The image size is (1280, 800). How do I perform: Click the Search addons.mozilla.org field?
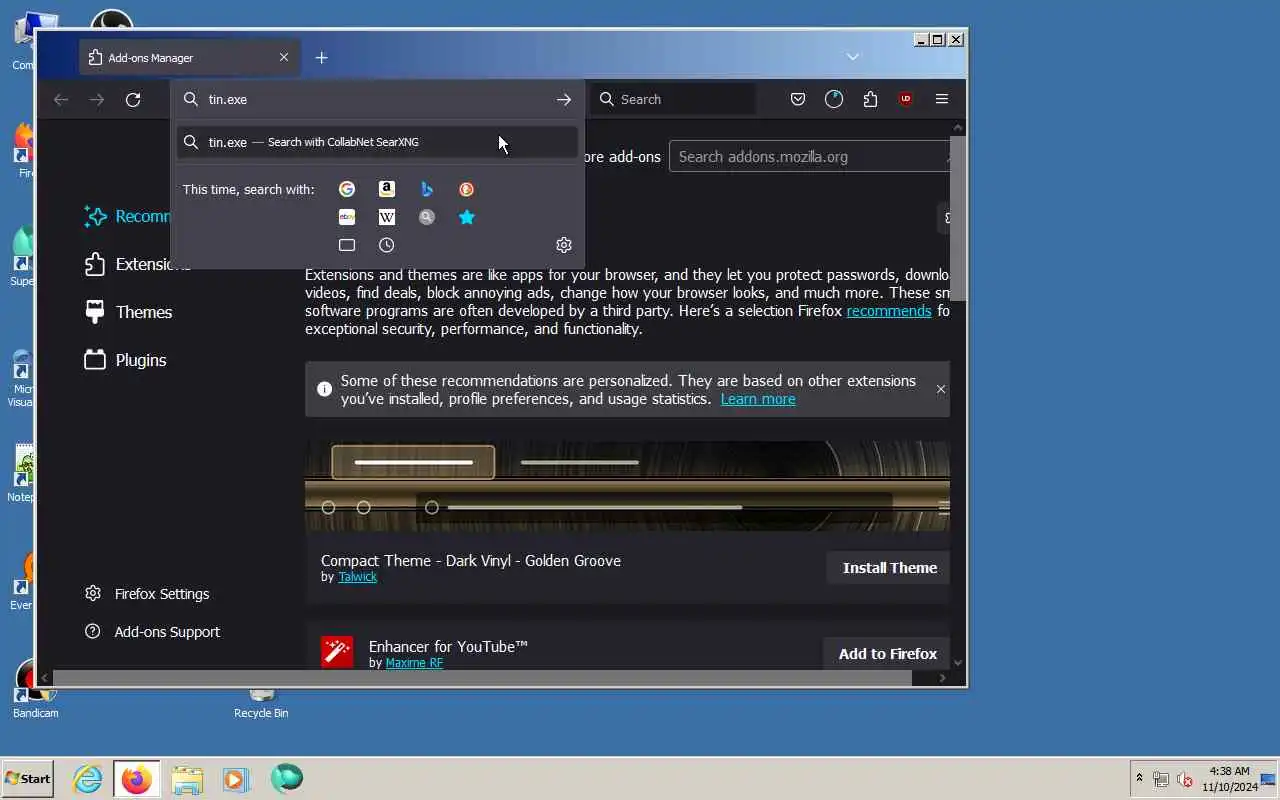point(808,156)
